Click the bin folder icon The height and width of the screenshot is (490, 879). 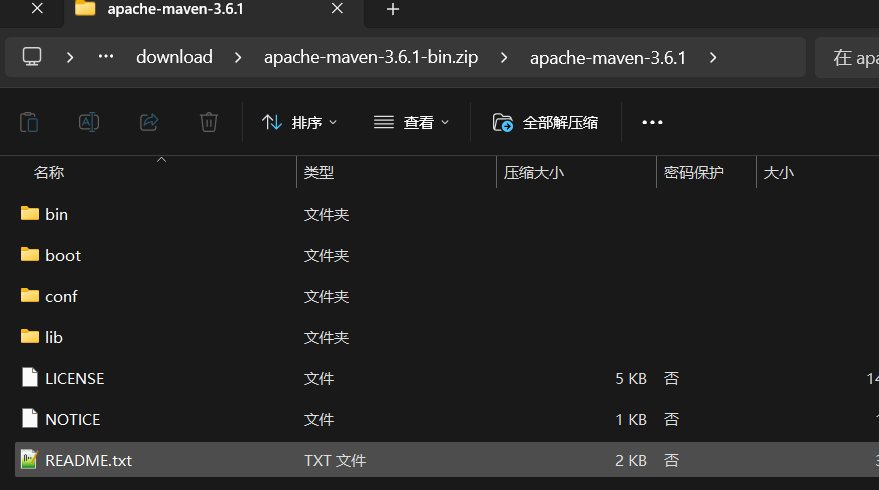(x=30, y=213)
